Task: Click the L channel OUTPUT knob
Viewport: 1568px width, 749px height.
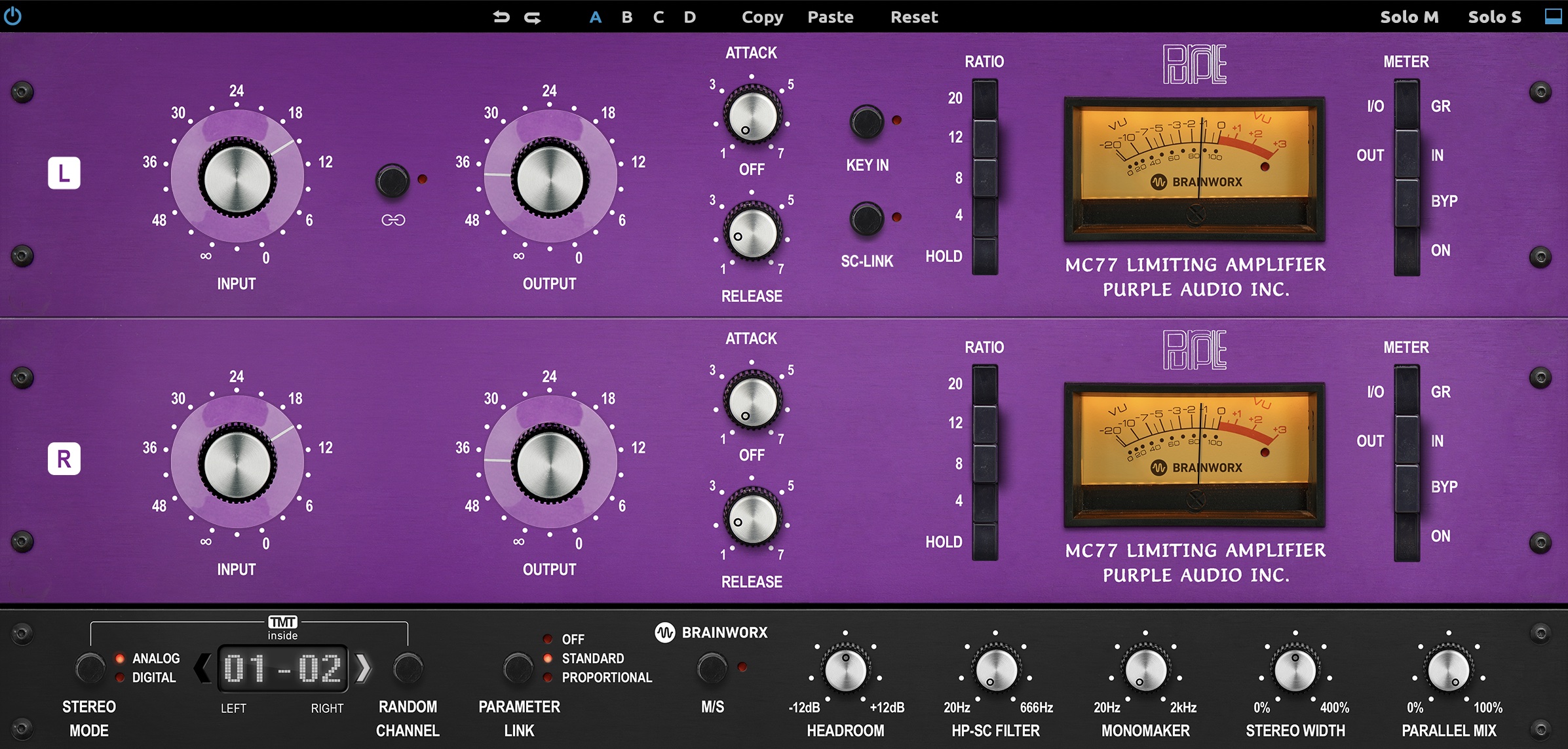Action: pyautogui.click(x=550, y=178)
